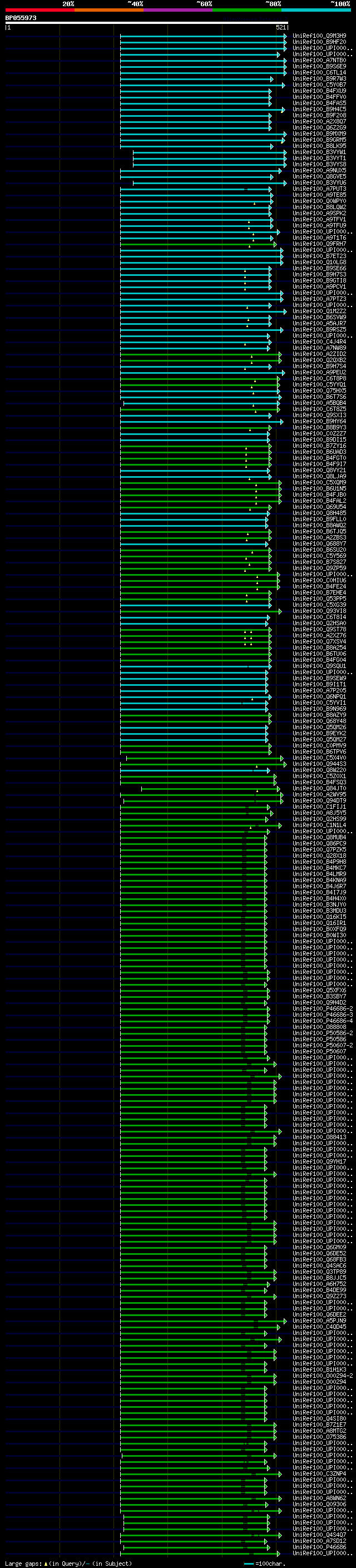Open hit UniRef100_A7NT80
The height and width of the screenshot is (1568, 356).
[319, 60]
